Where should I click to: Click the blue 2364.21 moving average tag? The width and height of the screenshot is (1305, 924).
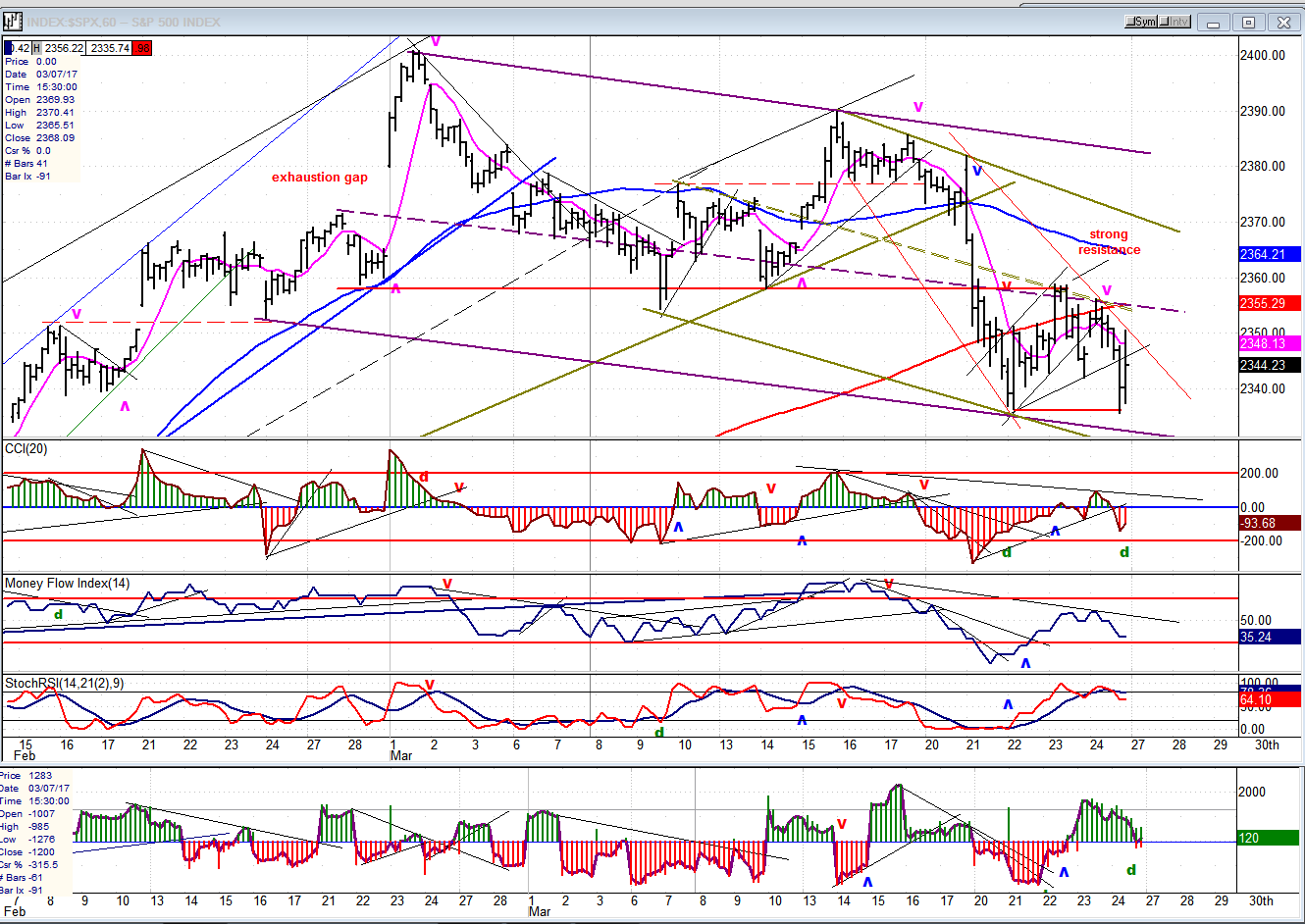coord(1270,254)
